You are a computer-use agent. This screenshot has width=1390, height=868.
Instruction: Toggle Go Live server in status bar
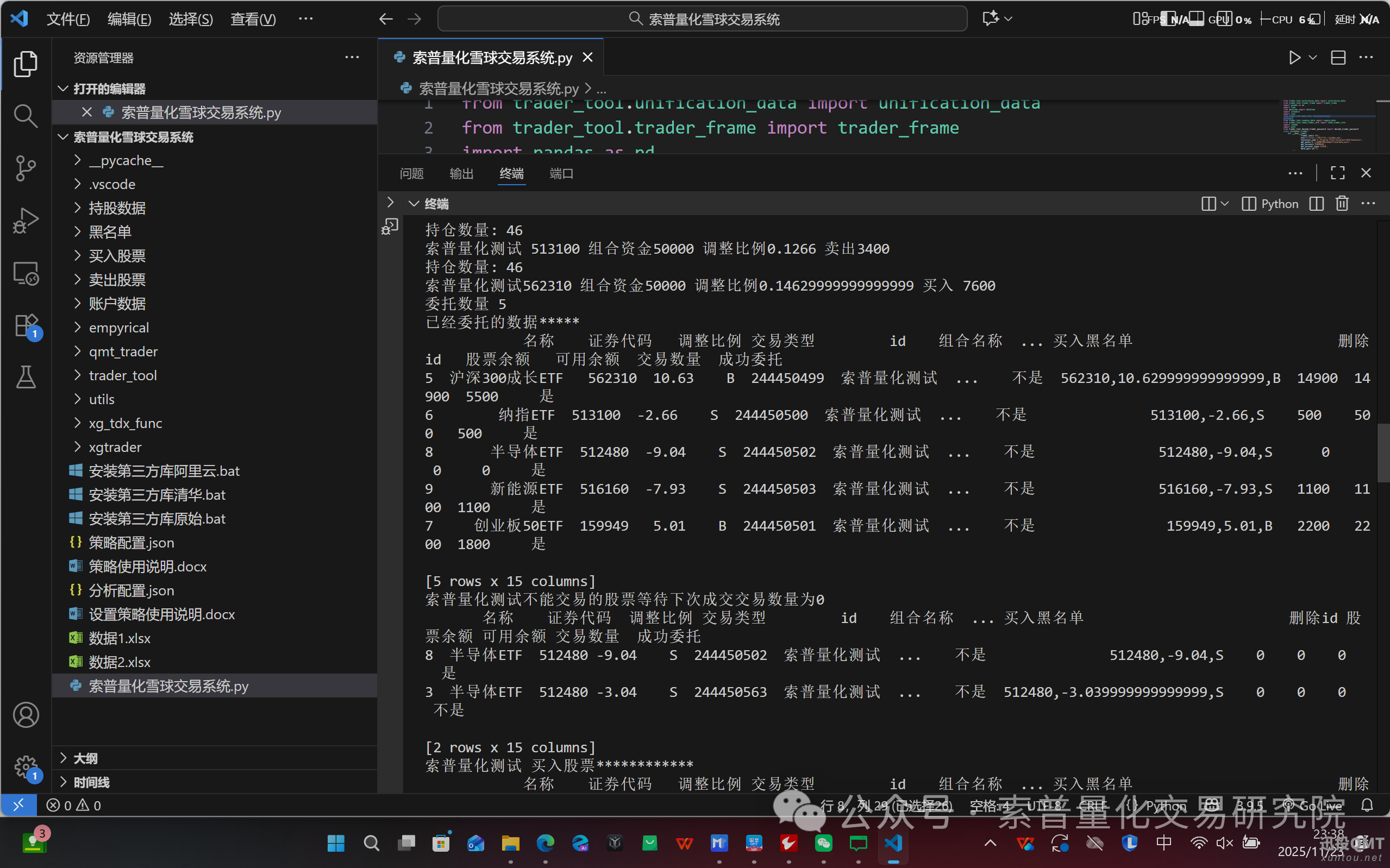(1313, 806)
